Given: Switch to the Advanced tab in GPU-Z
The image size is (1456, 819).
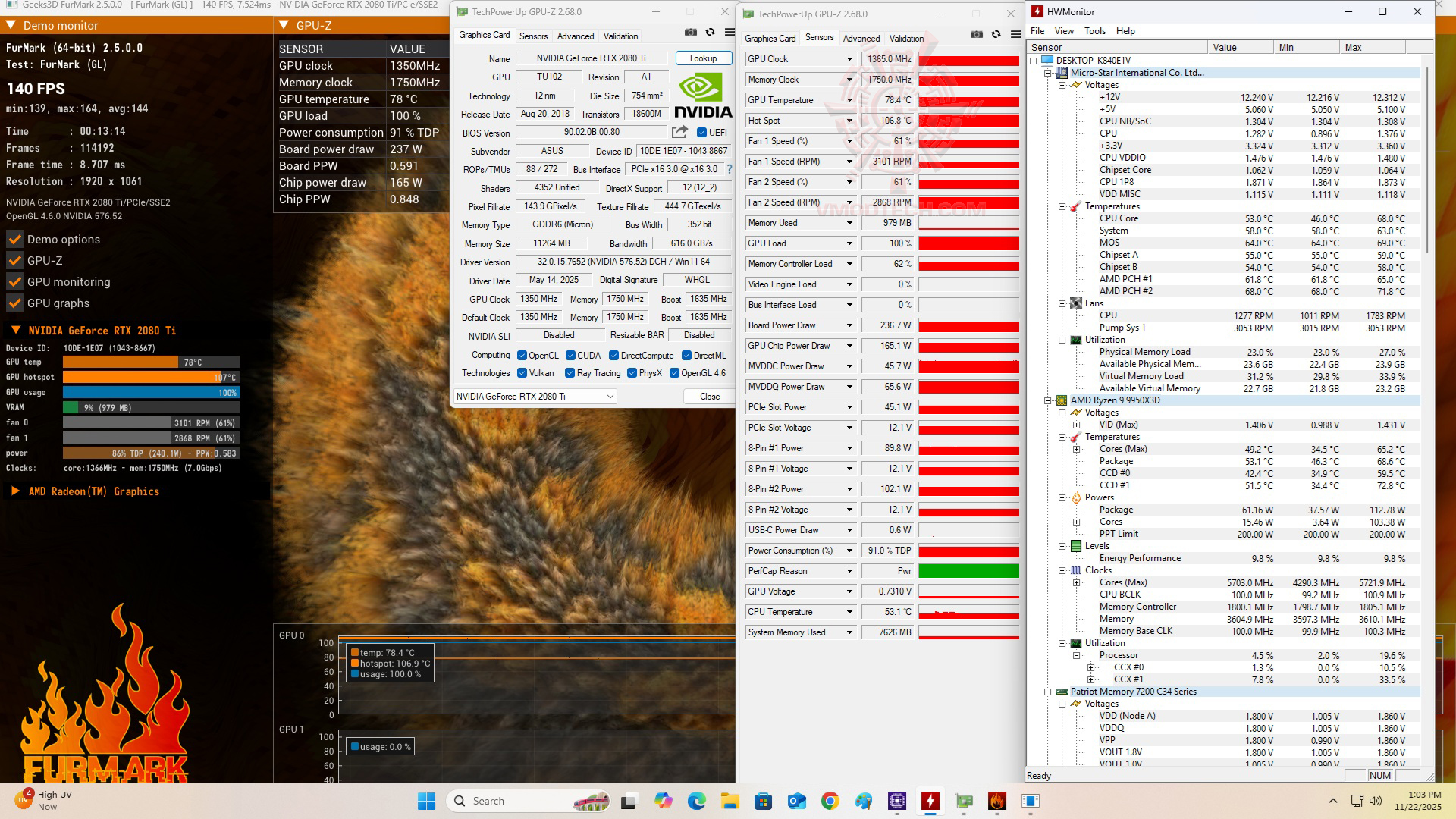Looking at the screenshot, I should click(576, 36).
